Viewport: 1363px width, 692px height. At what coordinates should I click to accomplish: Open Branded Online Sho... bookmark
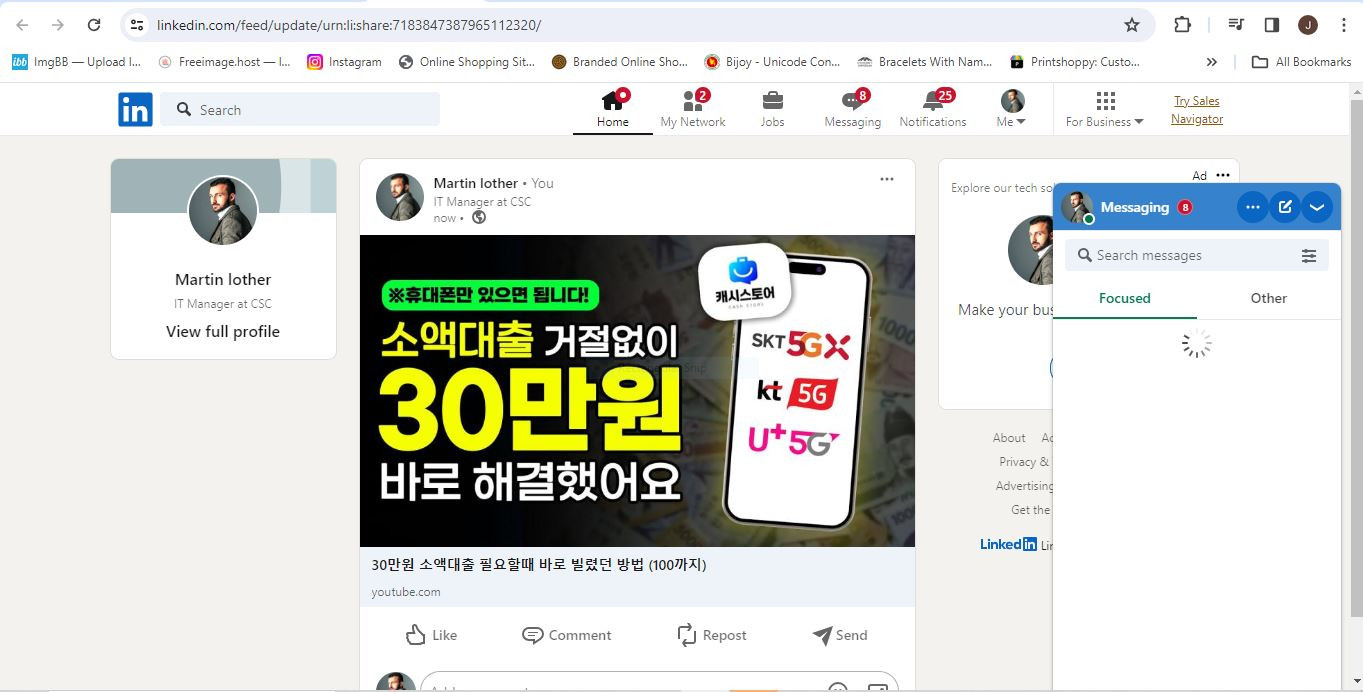click(x=619, y=62)
